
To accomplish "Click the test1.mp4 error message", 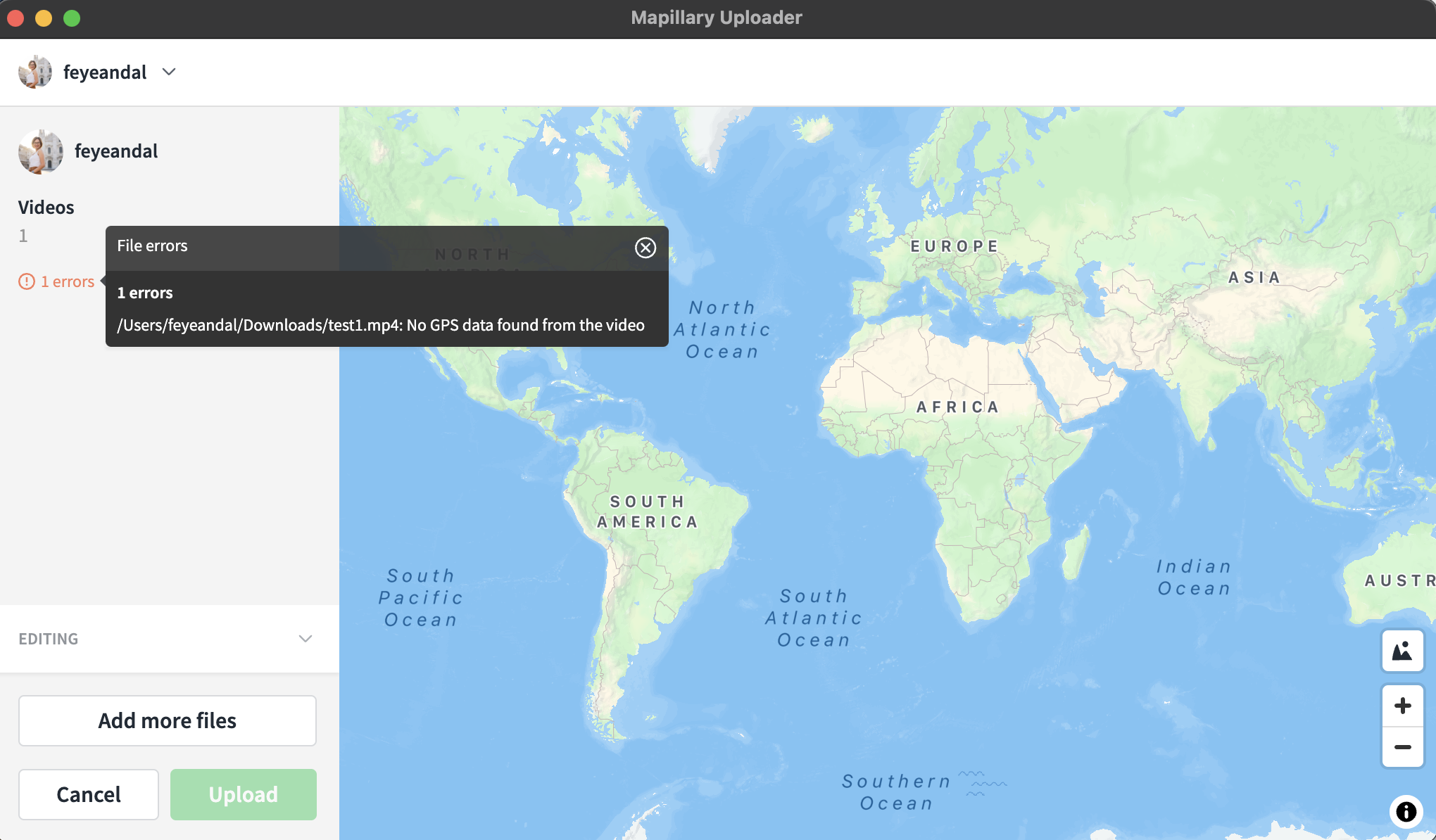I will (x=381, y=325).
